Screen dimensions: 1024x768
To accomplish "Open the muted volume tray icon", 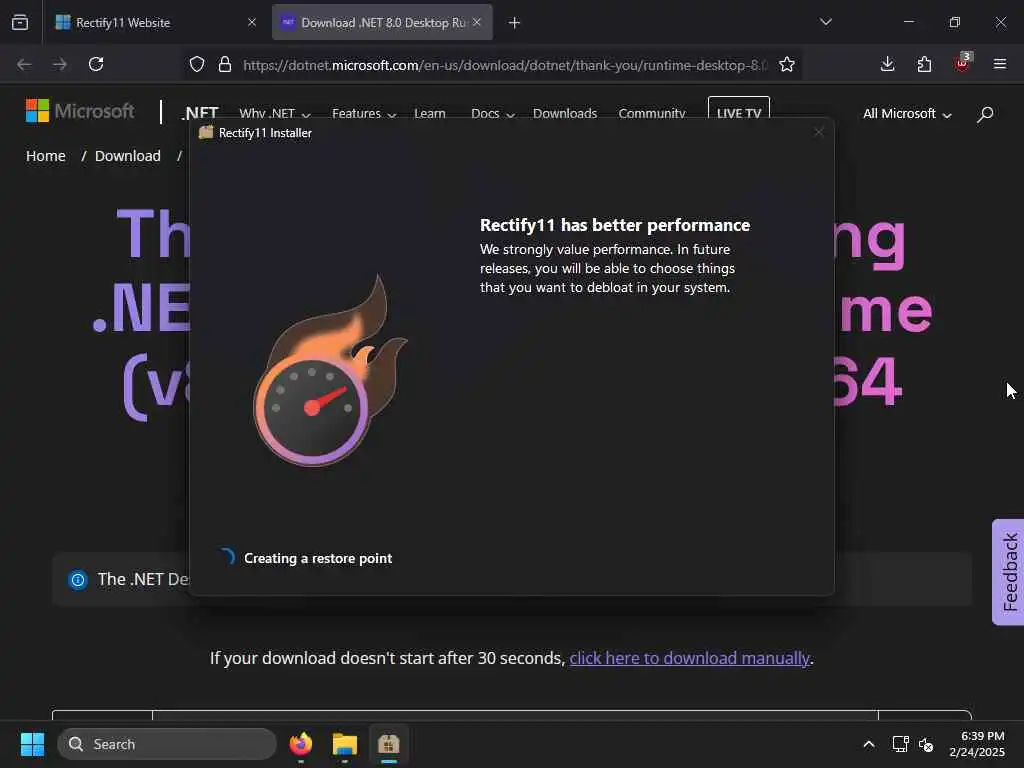I will click(x=925, y=744).
